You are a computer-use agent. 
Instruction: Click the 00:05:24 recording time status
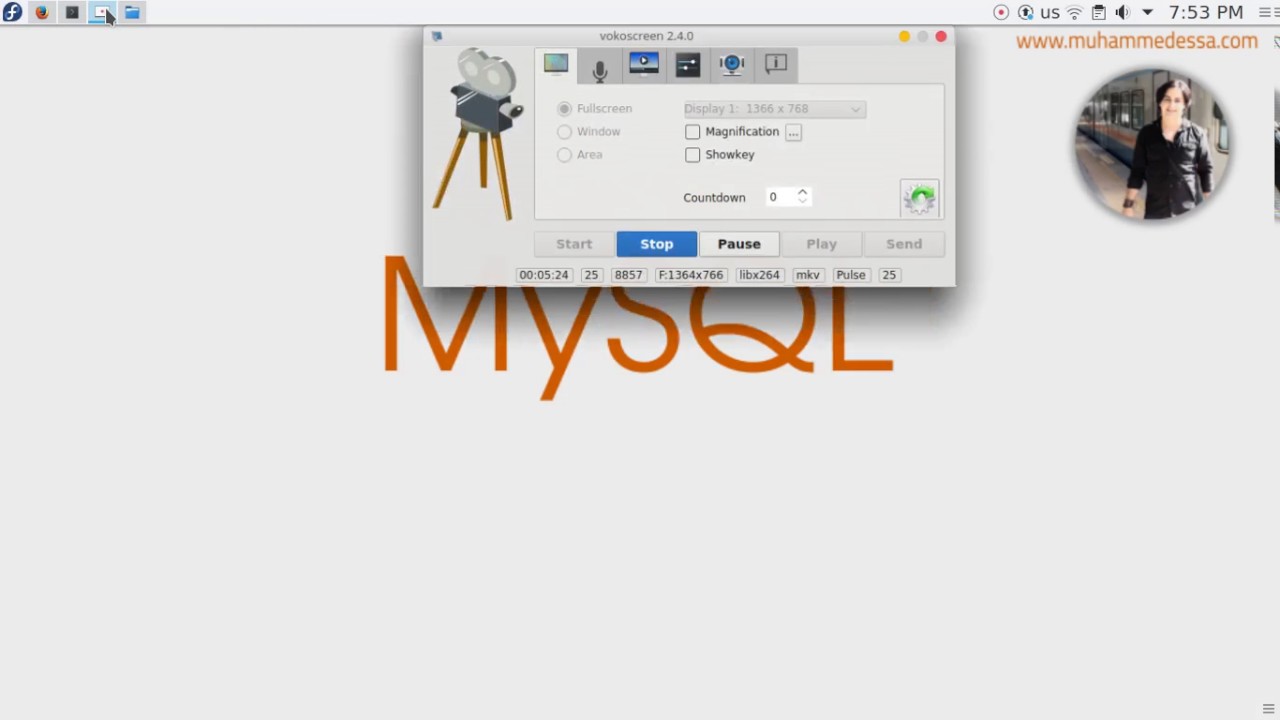click(x=544, y=275)
